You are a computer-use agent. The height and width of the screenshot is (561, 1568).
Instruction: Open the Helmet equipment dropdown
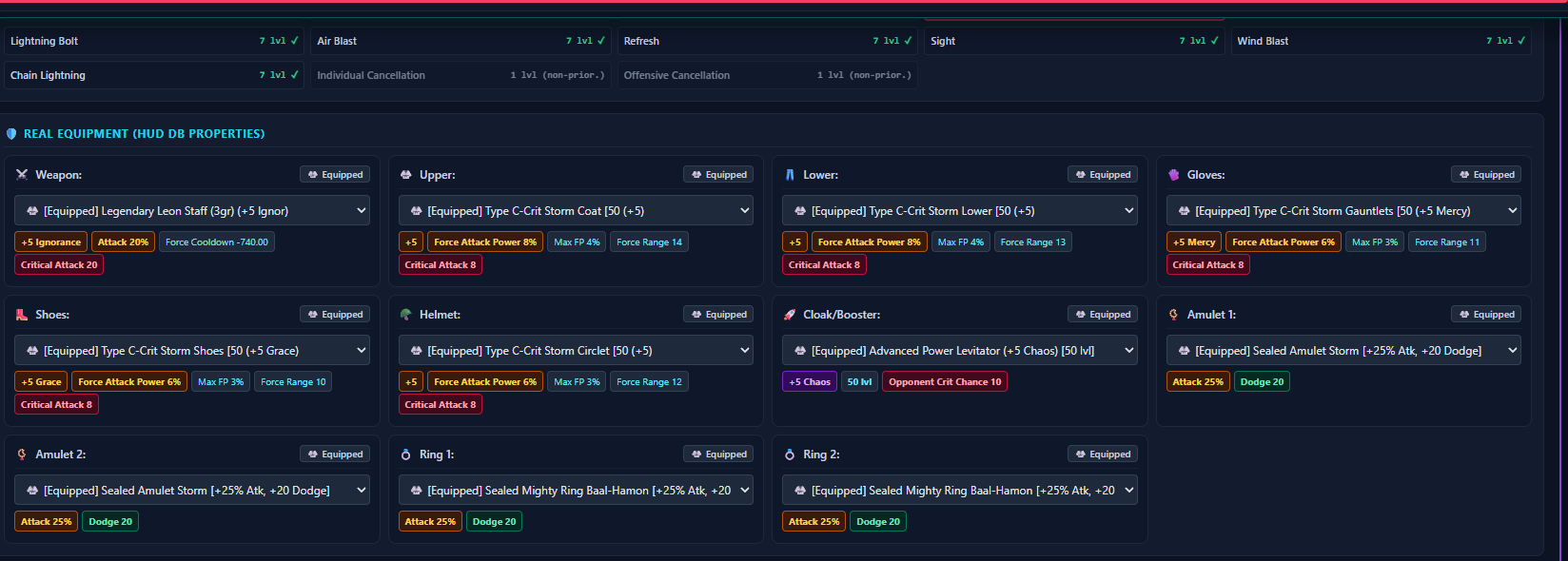[x=576, y=351]
